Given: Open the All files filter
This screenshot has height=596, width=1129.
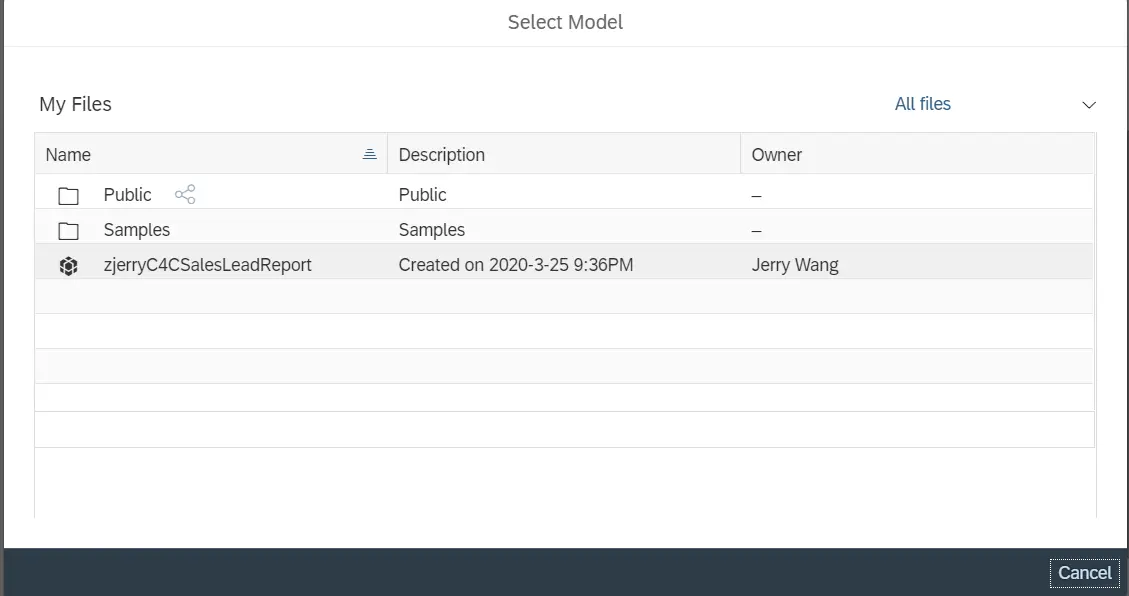Looking at the screenshot, I should tap(922, 104).
